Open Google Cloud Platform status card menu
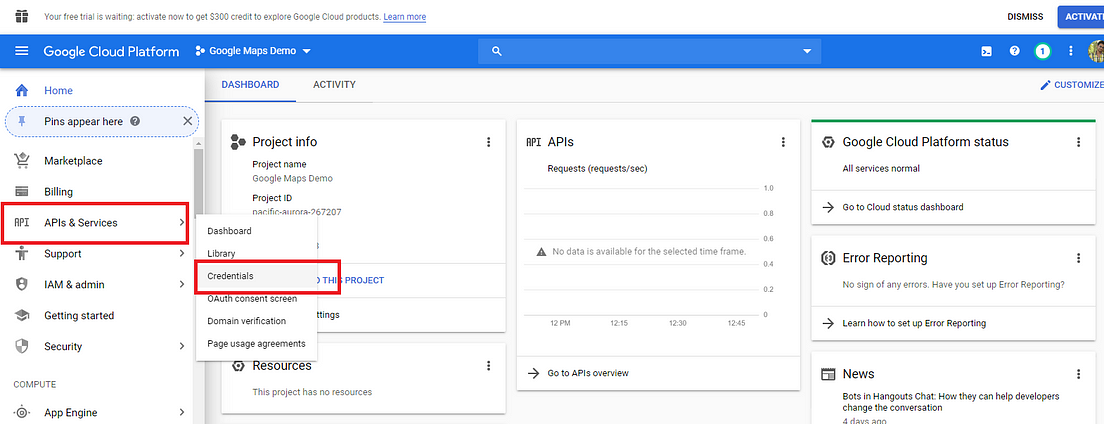 click(1078, 142)
